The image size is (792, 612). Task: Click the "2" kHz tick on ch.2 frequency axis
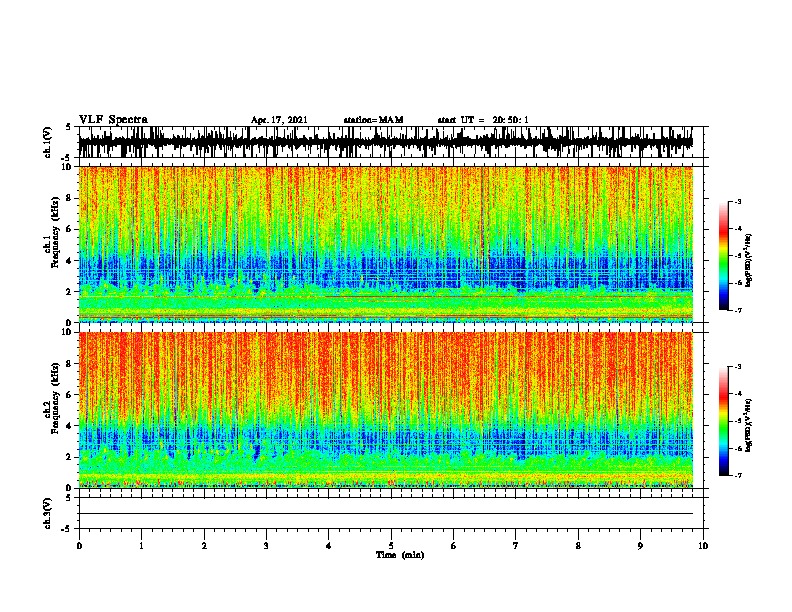(x=70, y=457)
